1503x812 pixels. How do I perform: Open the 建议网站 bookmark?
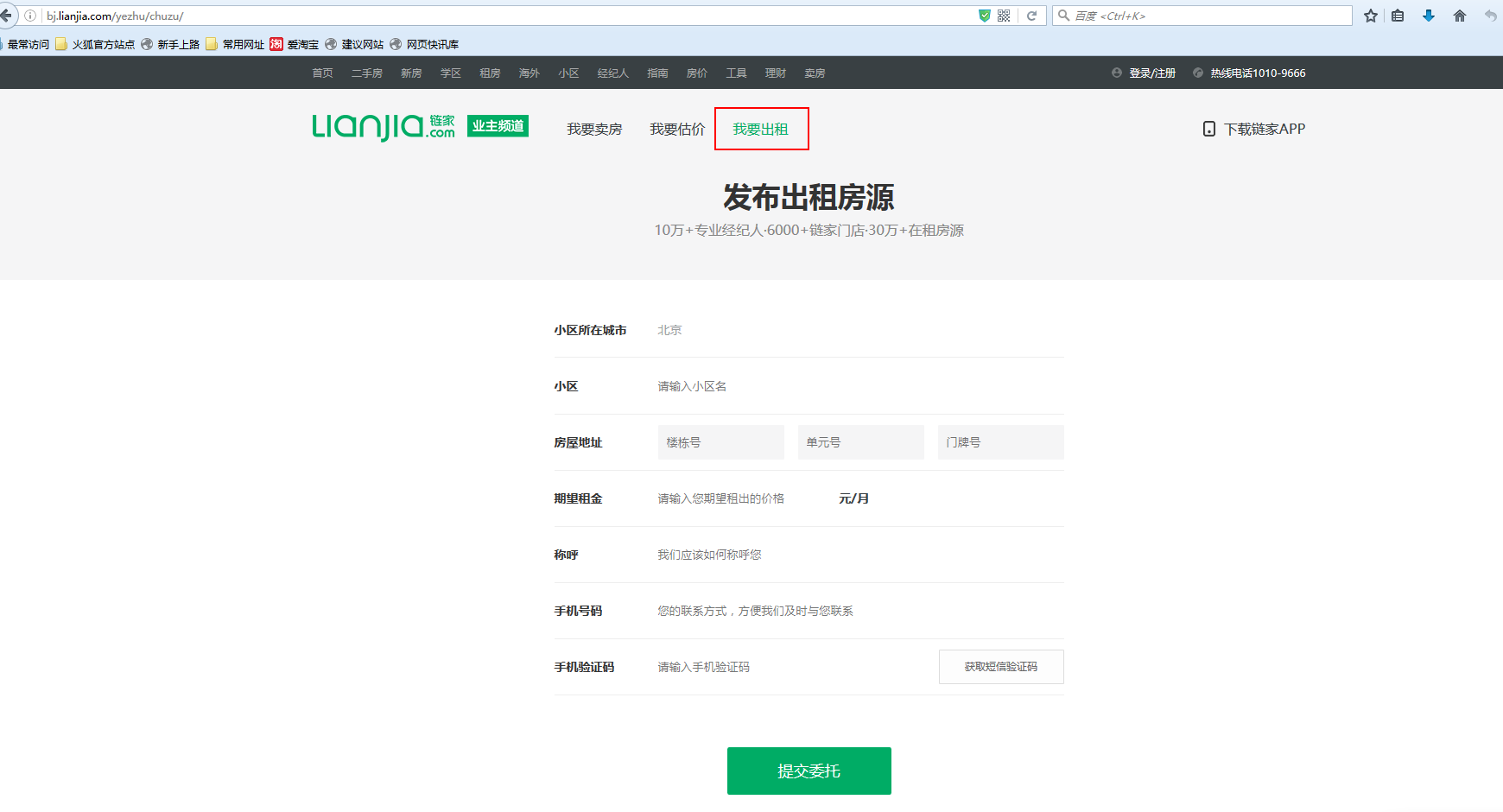(354, 44)
